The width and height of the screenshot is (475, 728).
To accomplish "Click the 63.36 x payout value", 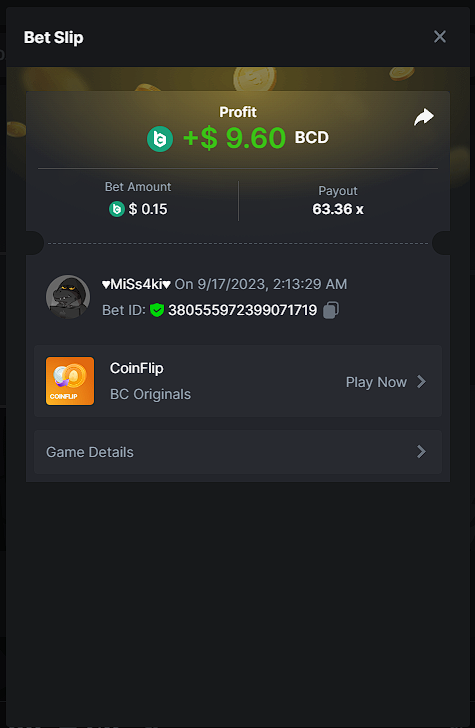I will coord(338,209).
